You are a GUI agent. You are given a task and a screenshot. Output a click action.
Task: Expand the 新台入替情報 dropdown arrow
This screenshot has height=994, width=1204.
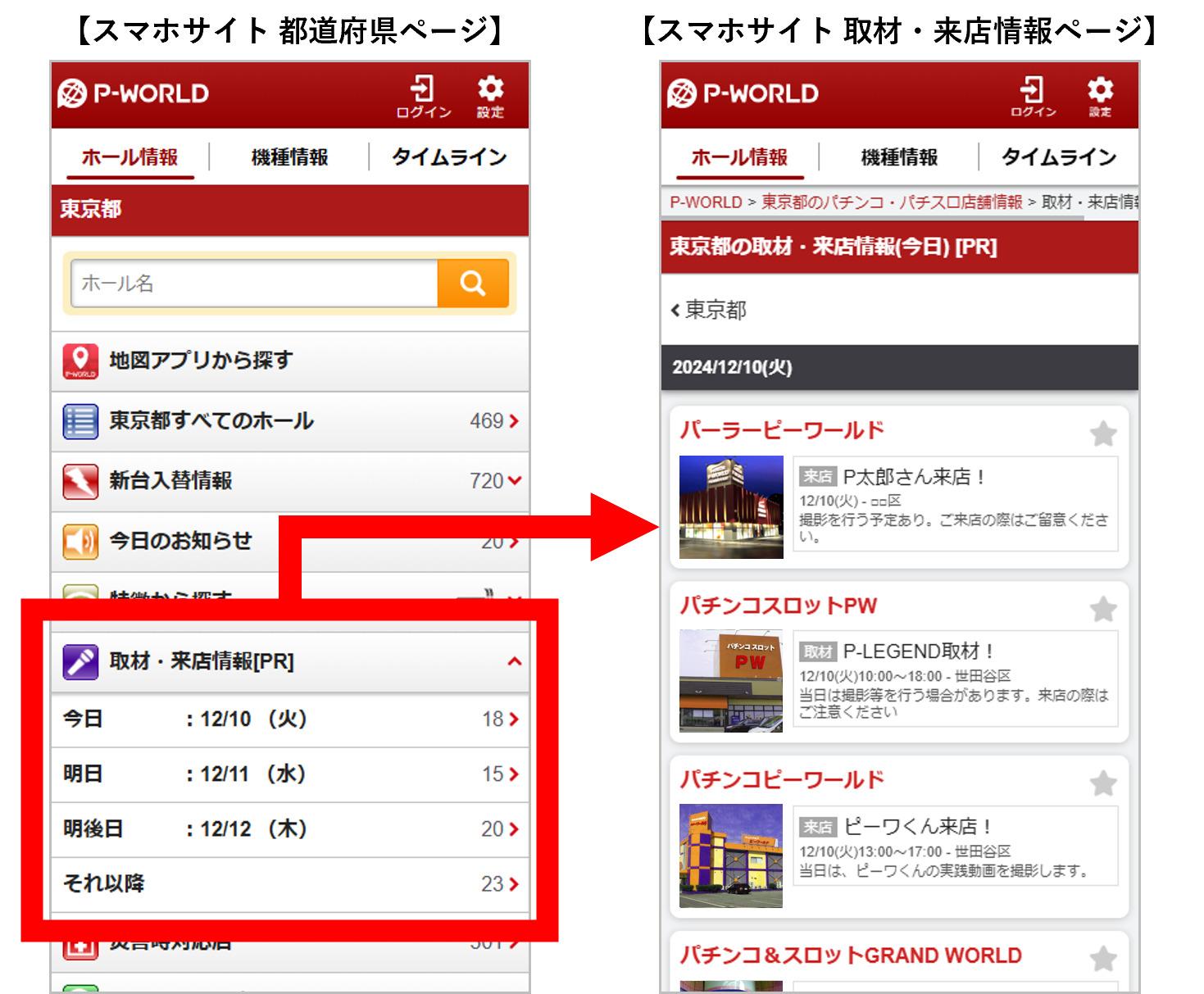tap(514, 481)
